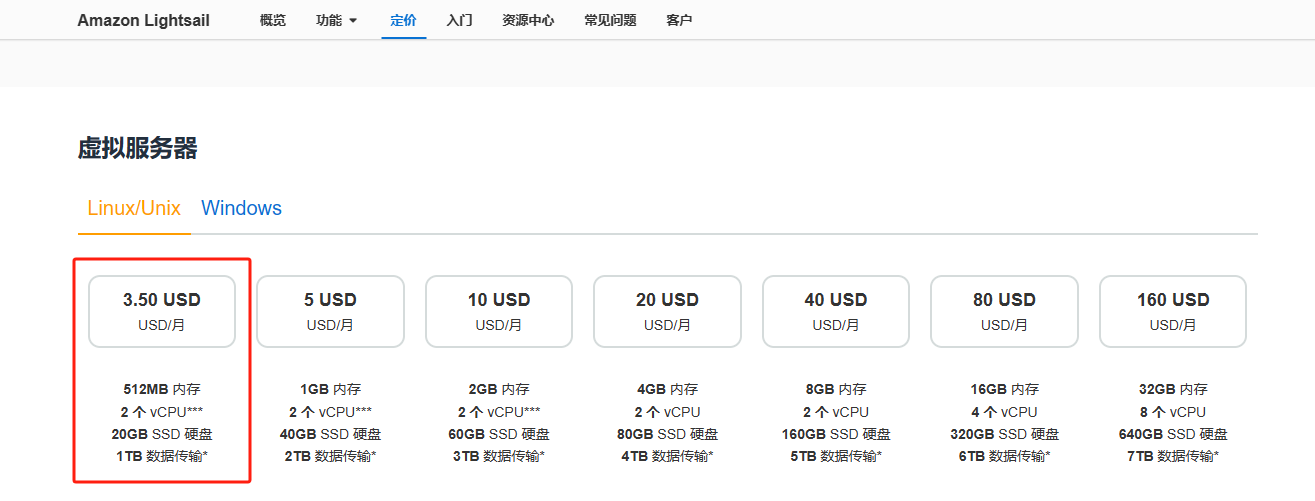
Task: Click the 40GB SSD 硬盘 text
Action: pos(330,434)
